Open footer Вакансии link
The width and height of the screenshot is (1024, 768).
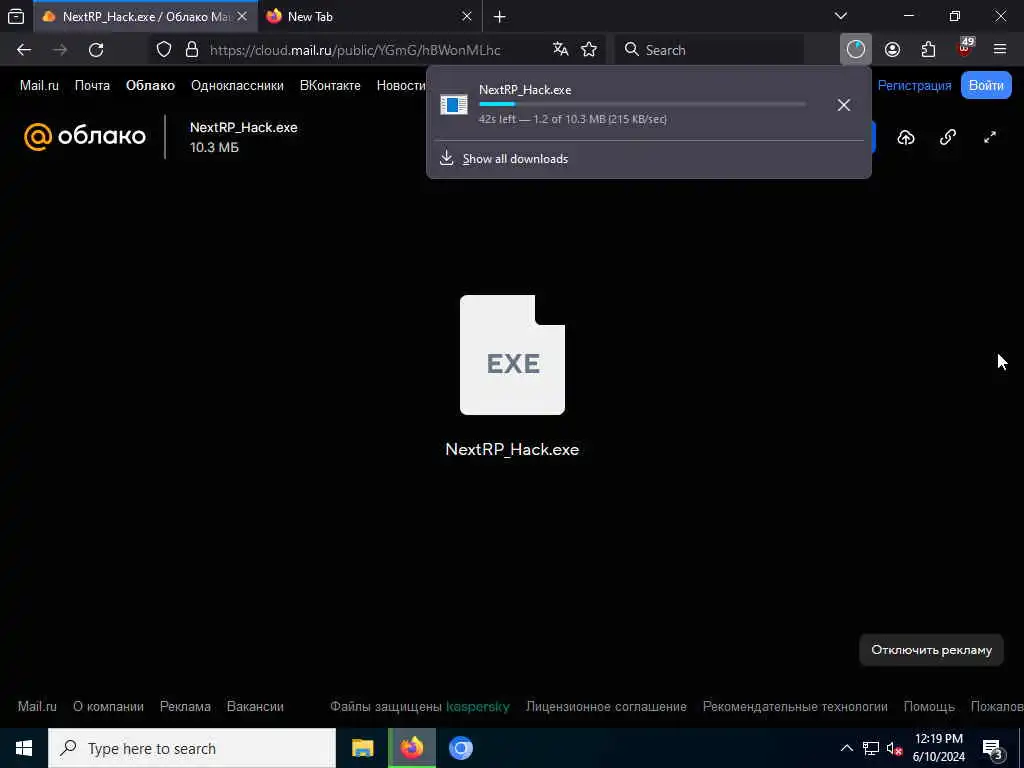pos(255,707)
